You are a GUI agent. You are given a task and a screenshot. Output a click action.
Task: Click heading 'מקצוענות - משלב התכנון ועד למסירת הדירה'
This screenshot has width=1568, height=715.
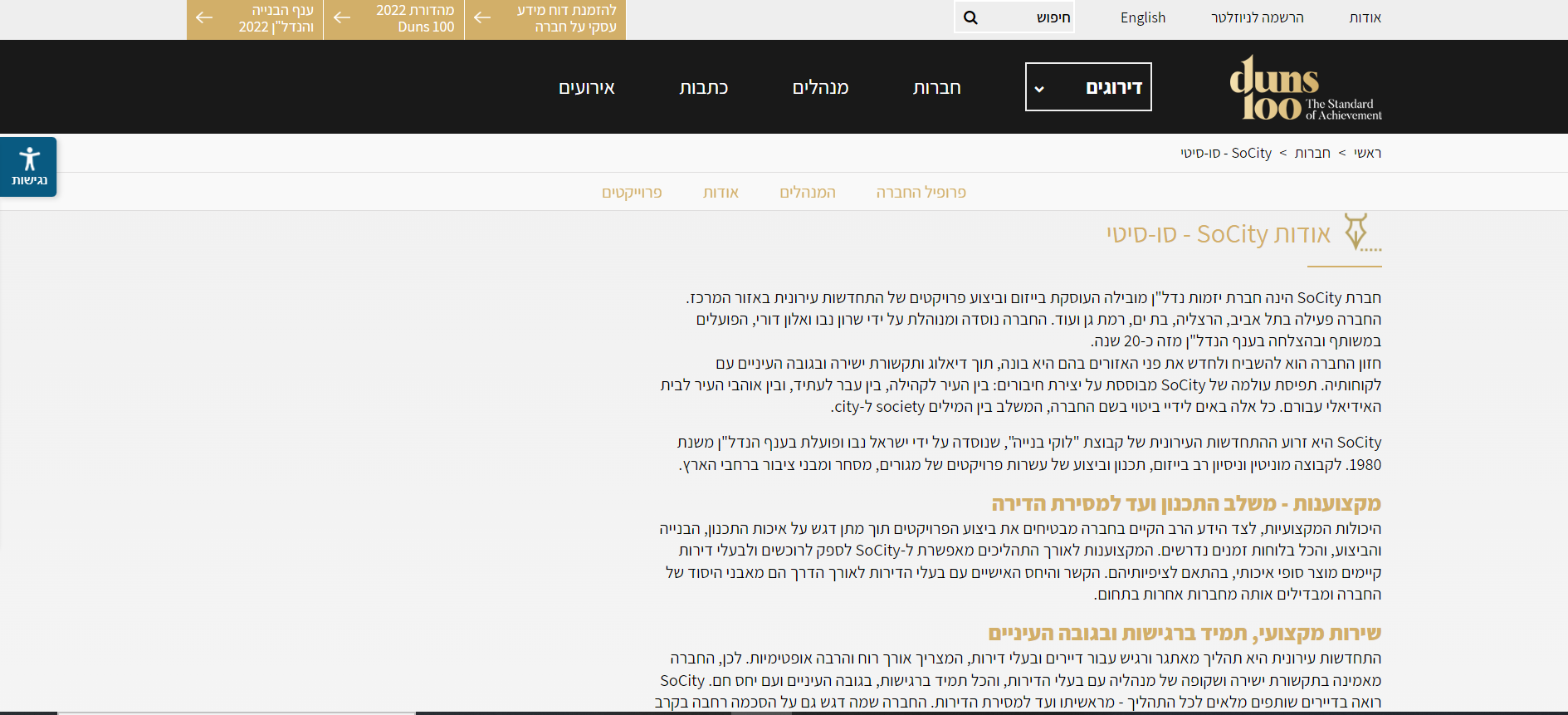pos(1186,503)
